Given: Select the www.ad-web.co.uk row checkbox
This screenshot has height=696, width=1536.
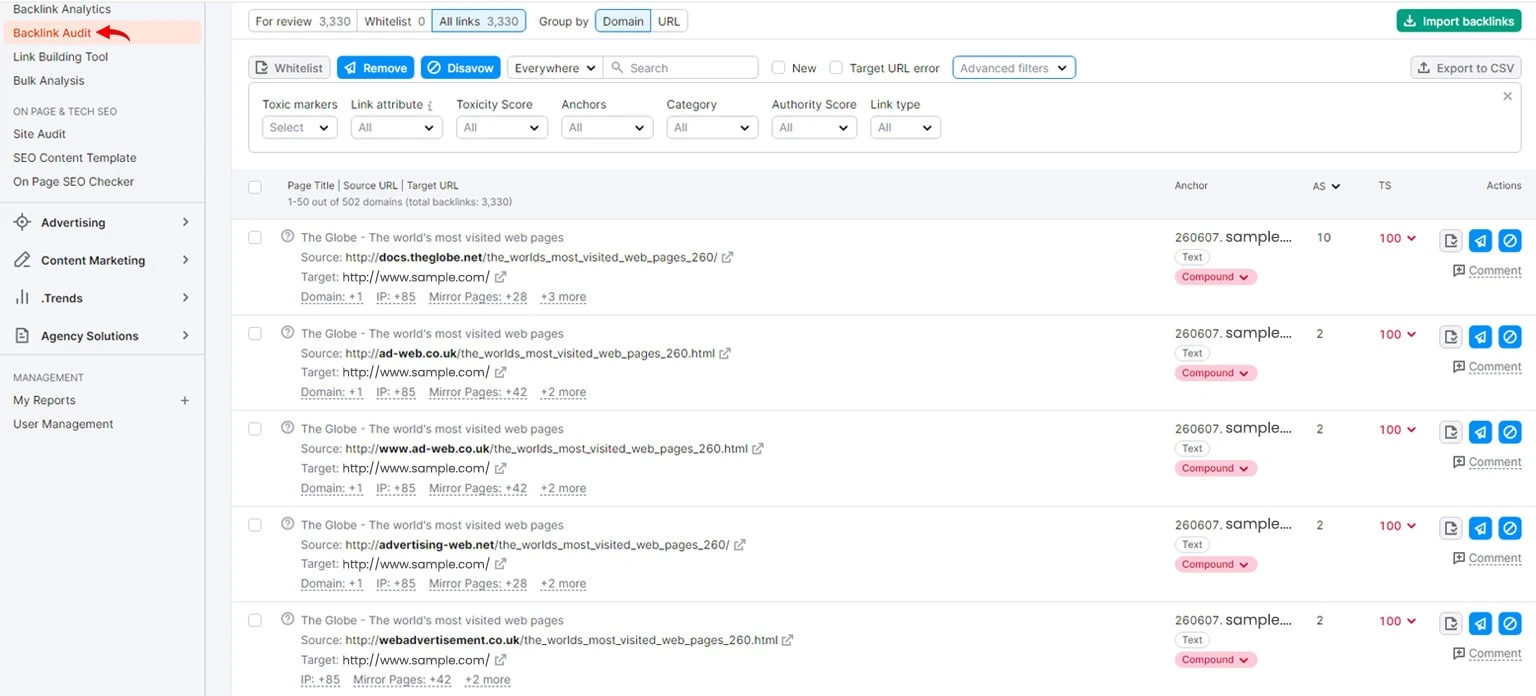Looking at the screenshot, I should (x=255, y=428).
